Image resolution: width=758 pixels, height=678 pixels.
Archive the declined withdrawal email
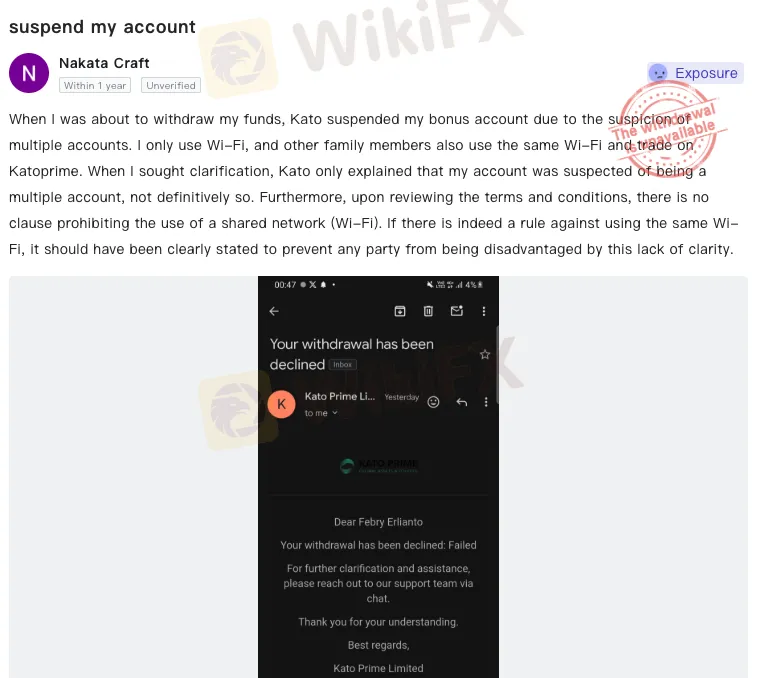400,311
